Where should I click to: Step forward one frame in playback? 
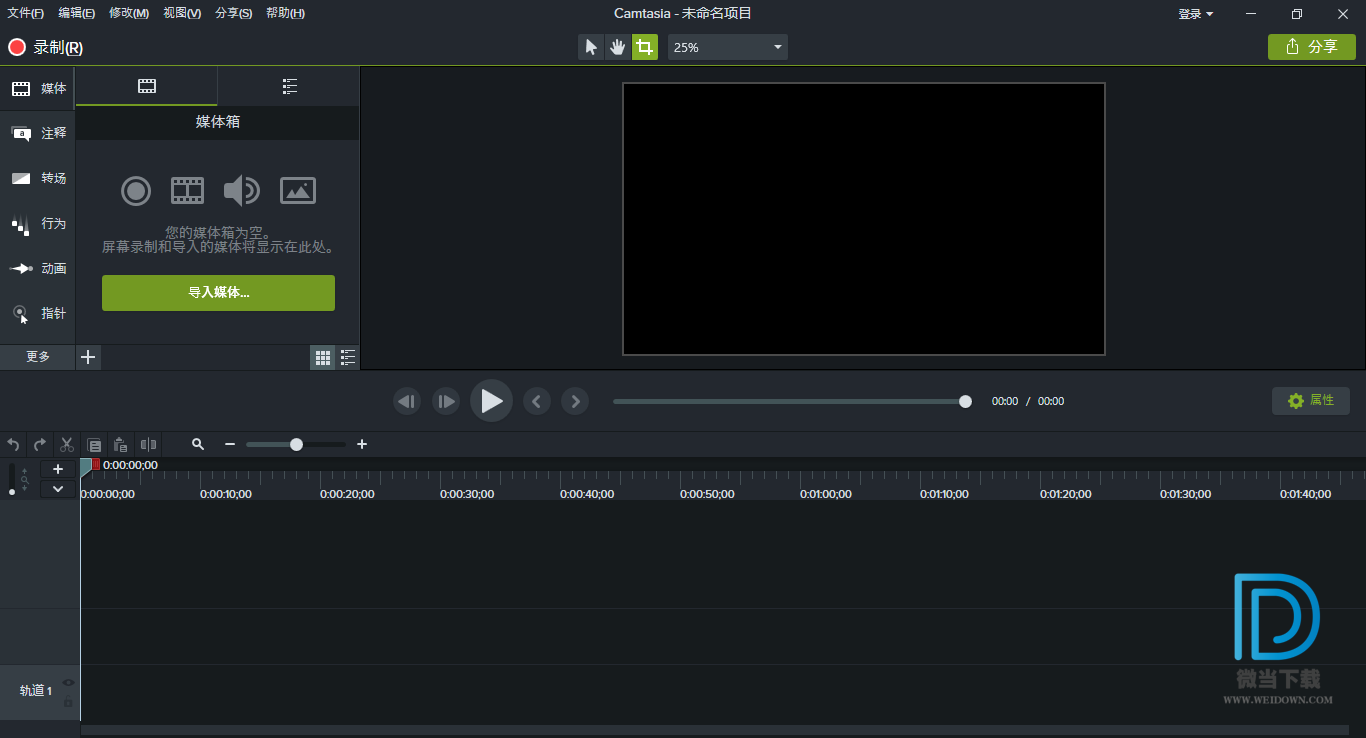click(x=446, y=401)
